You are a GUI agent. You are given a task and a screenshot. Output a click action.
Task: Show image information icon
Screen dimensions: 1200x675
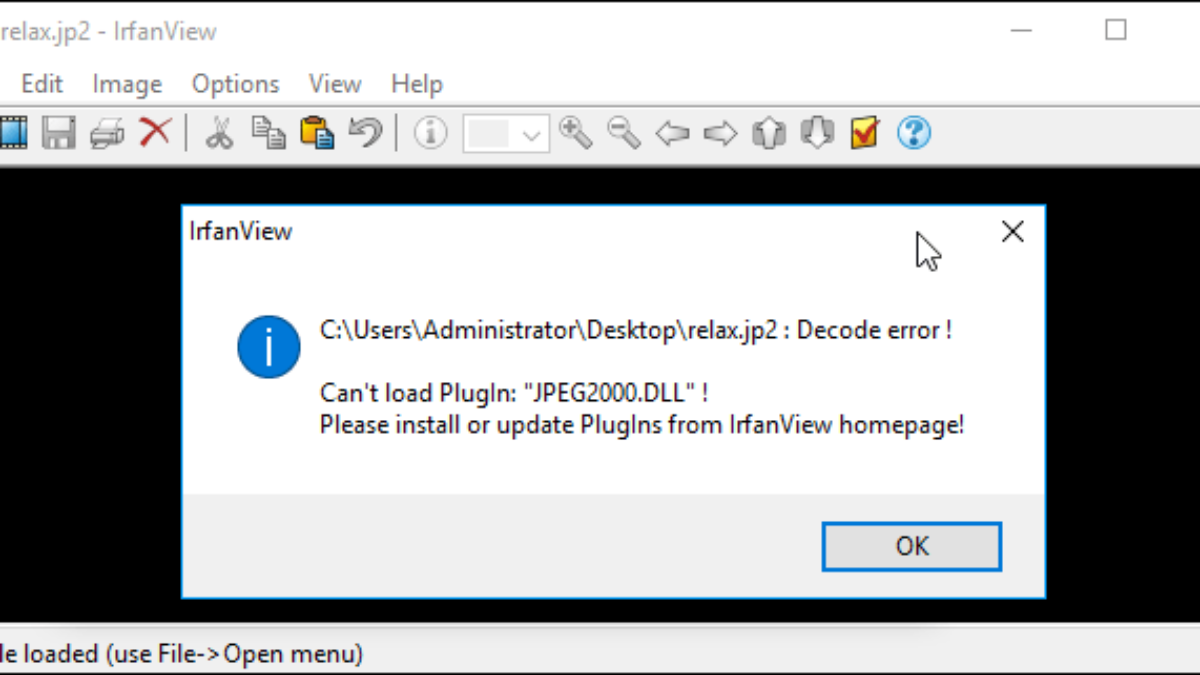[x=430, y=132]
